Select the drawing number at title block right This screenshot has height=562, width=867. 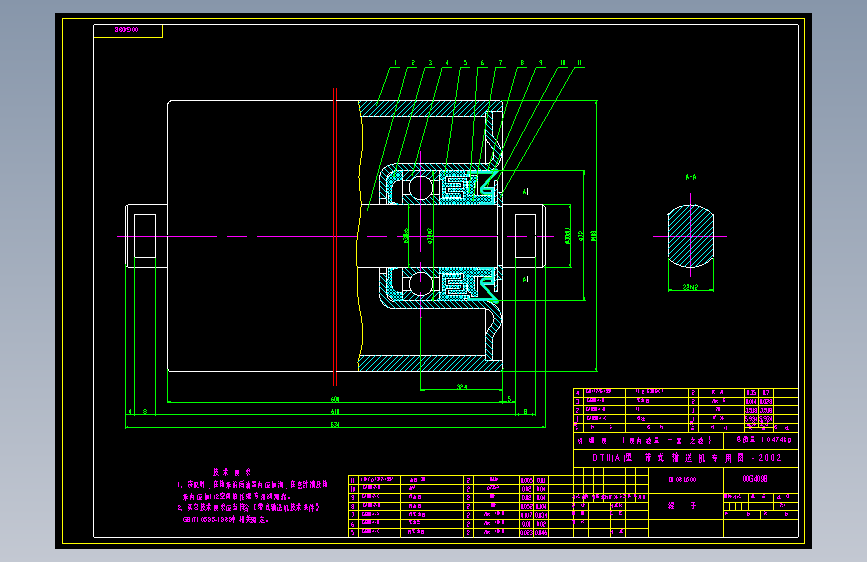pos(755,479)
